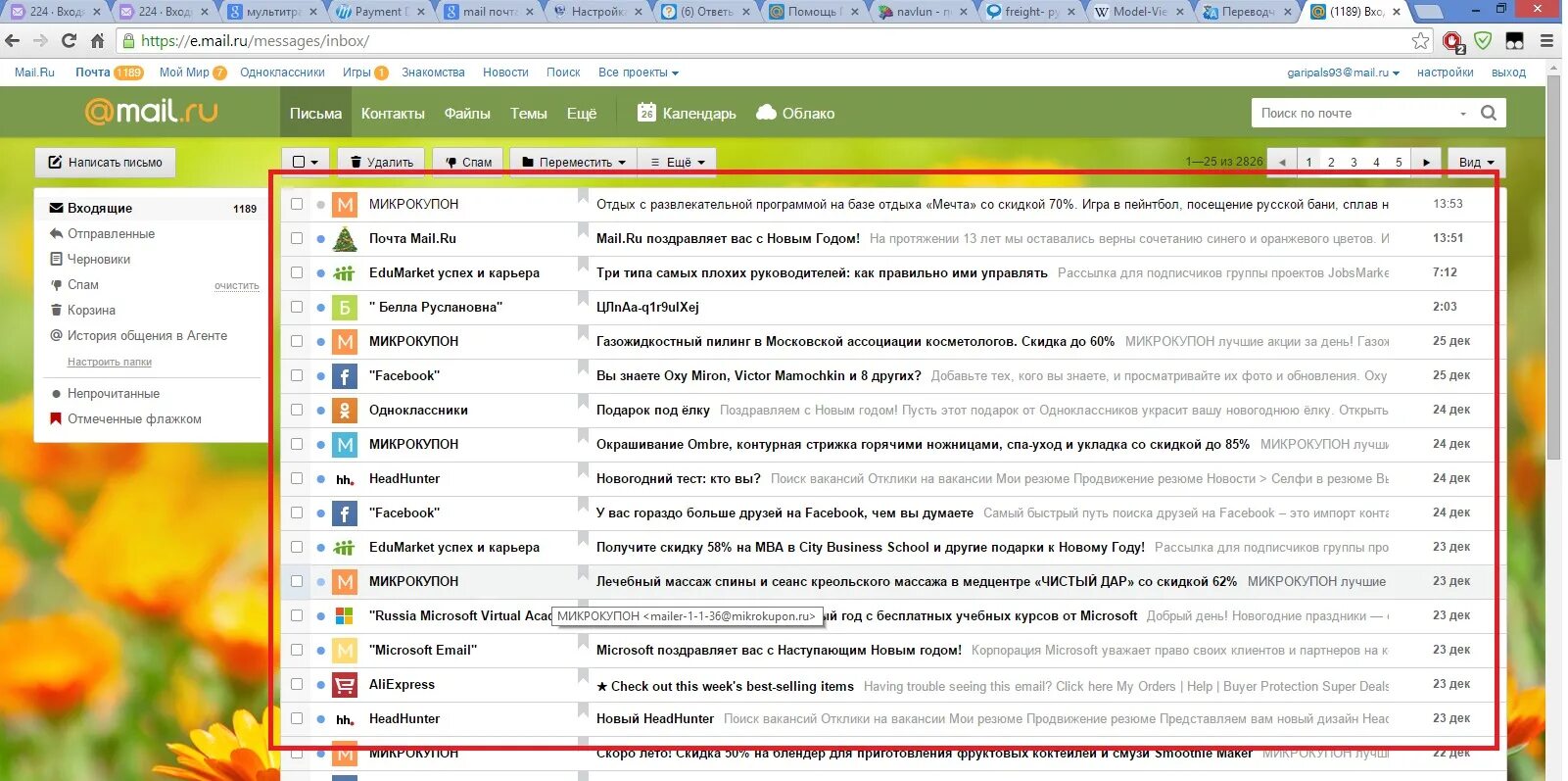
Task: Go to next page arrow in pagination
Action: coord(1427,162)
